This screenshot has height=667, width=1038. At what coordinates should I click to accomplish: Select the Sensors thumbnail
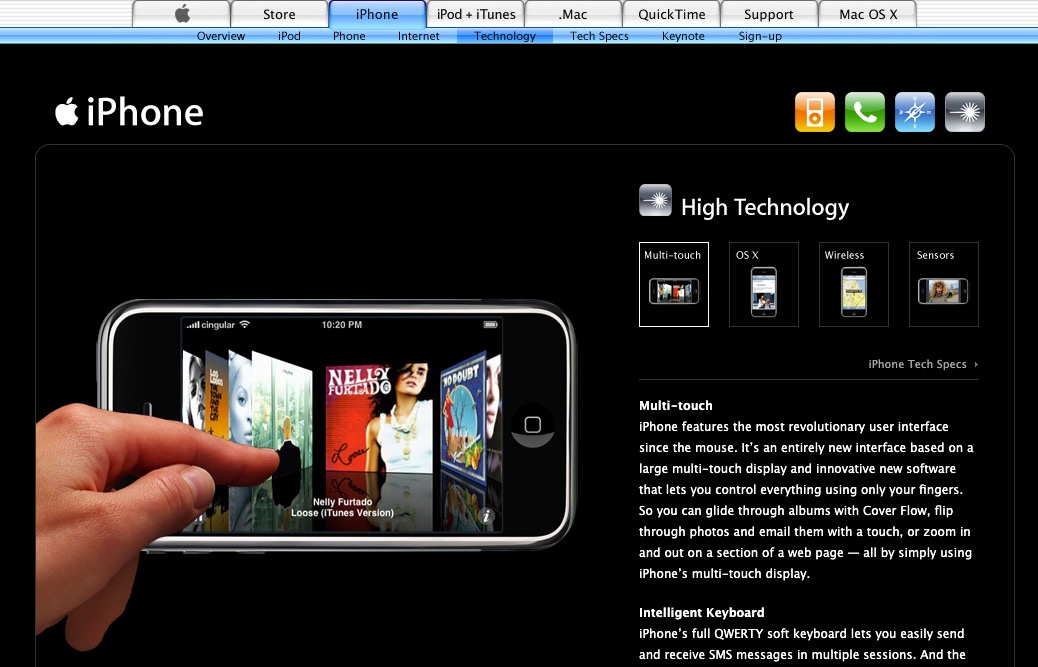(x=944, y=285)
